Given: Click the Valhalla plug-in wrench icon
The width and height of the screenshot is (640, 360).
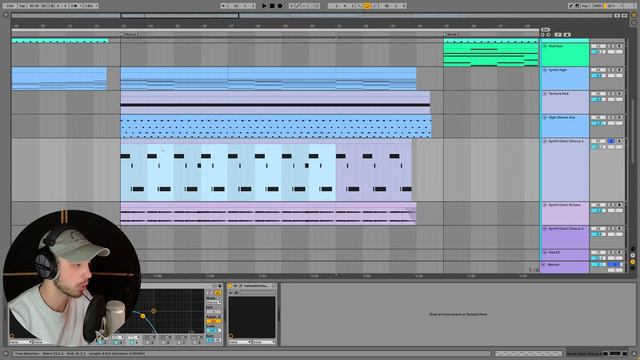Looking at the screenshot, I should click(x=241, y=286).
